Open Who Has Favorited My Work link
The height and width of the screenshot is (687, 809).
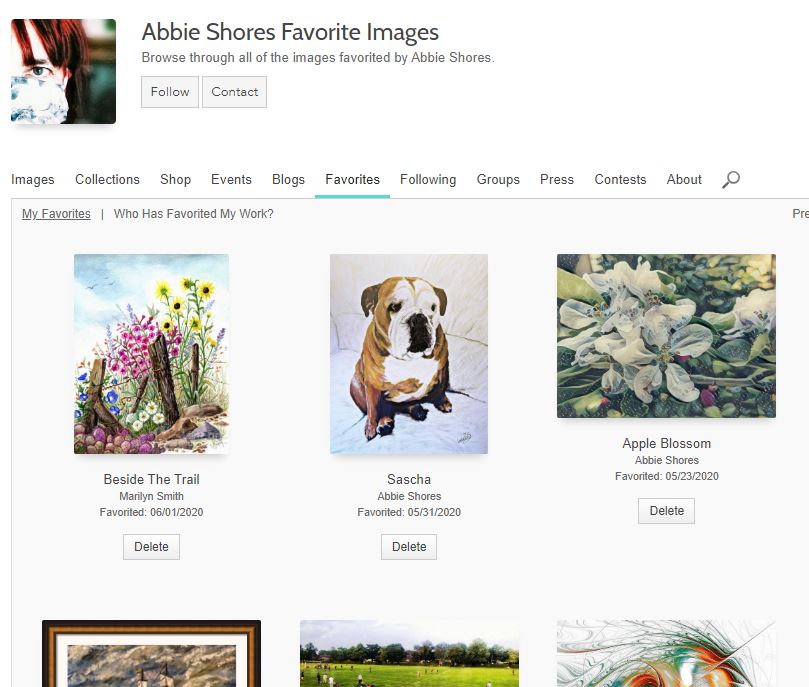[193, 214]
